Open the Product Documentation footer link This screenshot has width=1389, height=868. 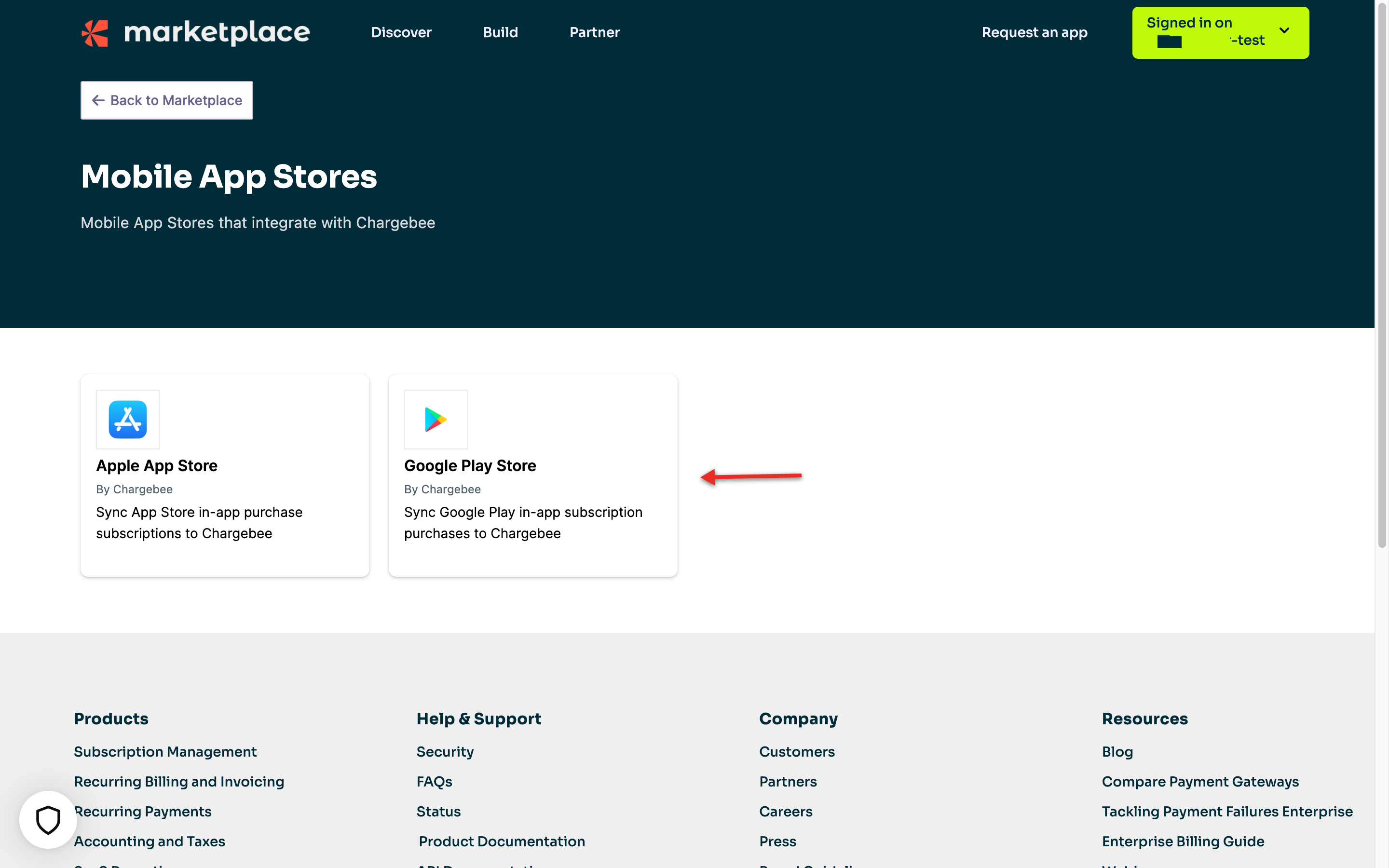[x=501, y=841]
